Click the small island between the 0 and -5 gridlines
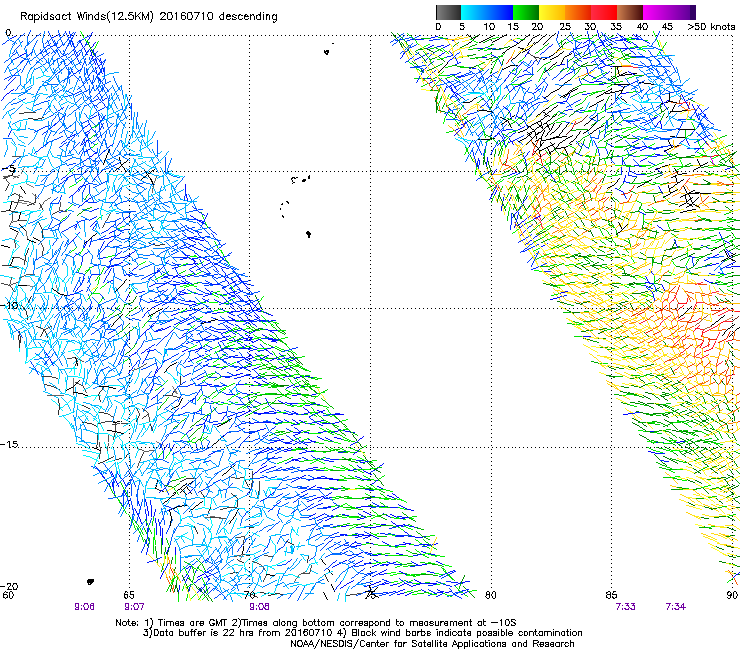 click(327, 52)
